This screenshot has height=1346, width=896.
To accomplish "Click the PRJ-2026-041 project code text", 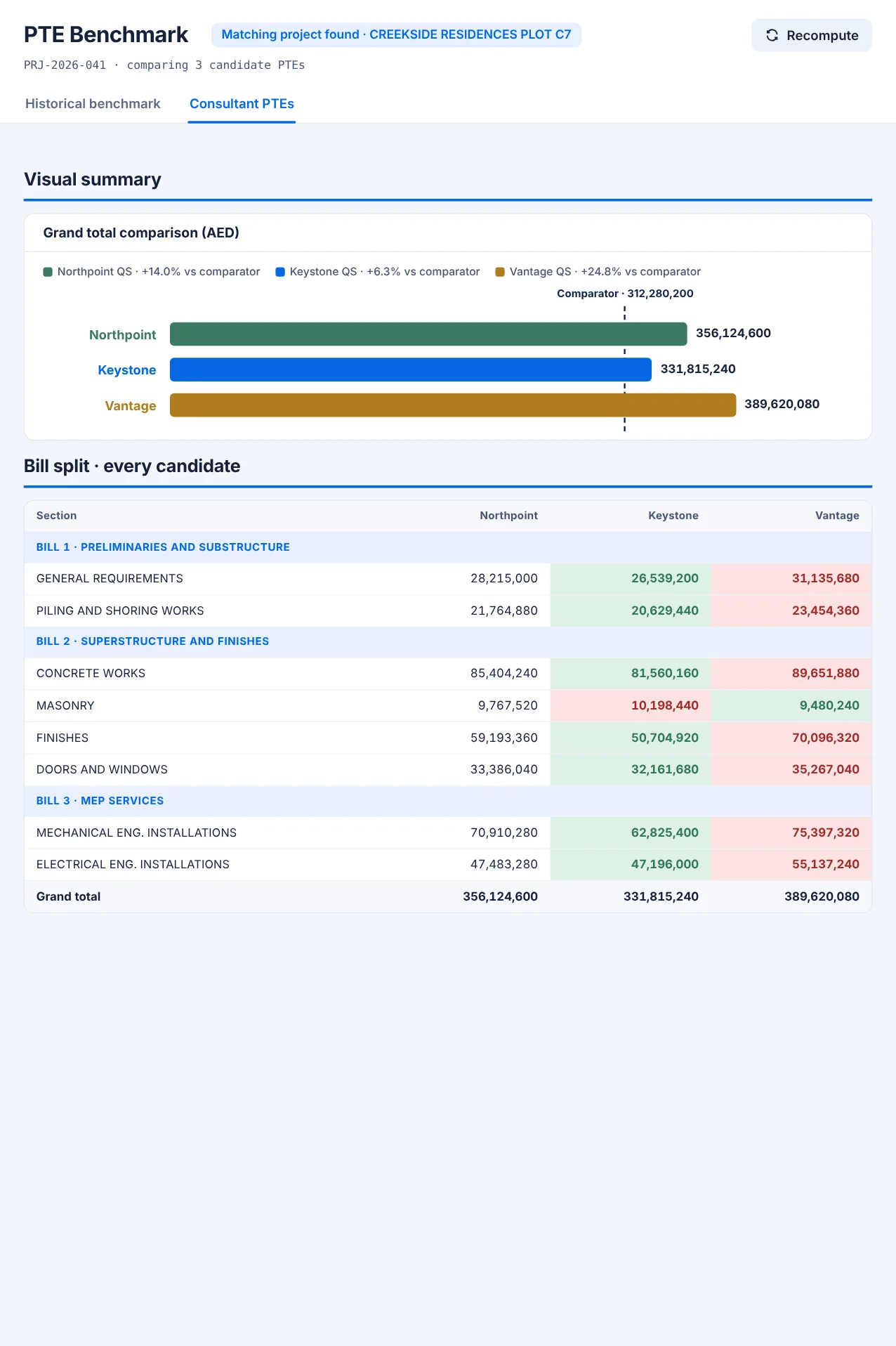I will point(65,65).
